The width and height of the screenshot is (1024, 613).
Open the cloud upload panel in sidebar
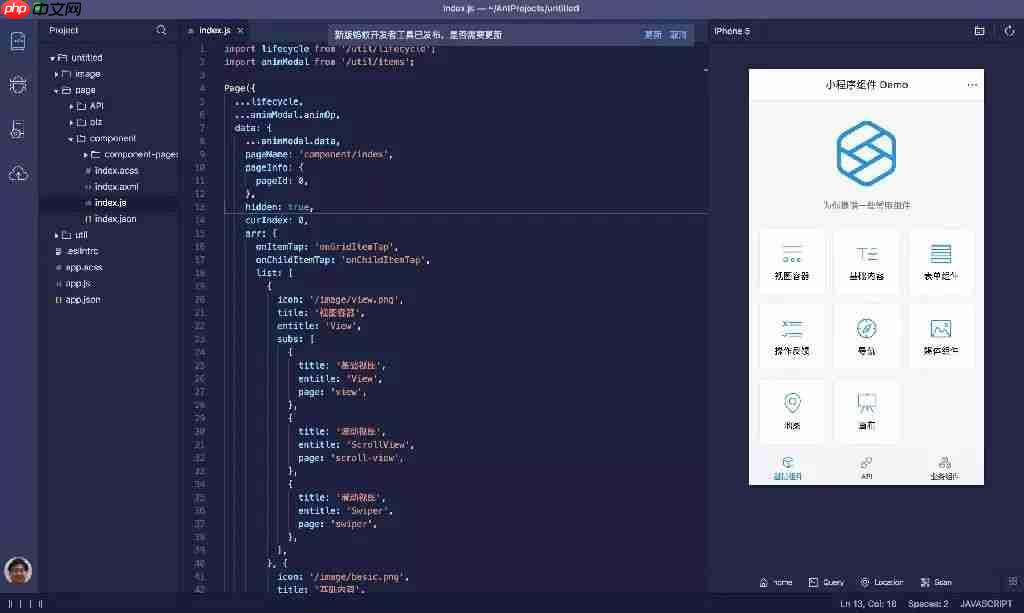pyautogui.click(x=17, y=171)
